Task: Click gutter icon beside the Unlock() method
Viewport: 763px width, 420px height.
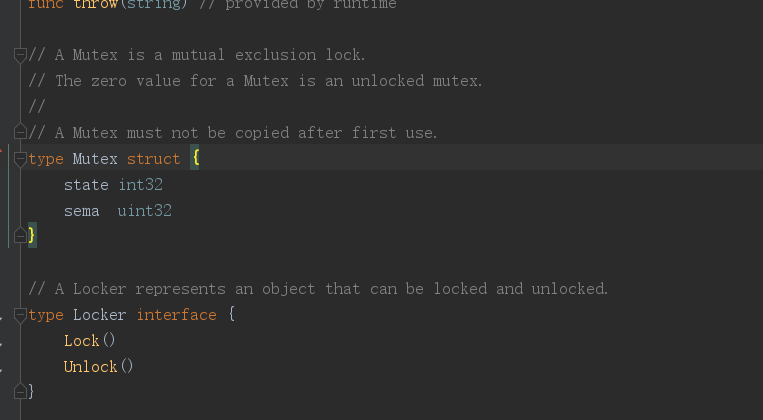Action: click(2, 367)
